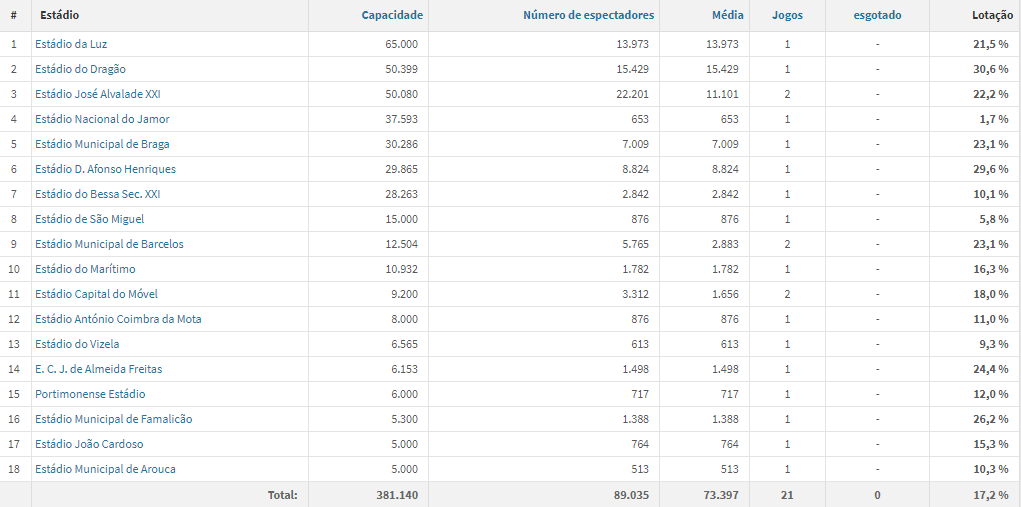The height and width of the screenshot is (507, 1021).
Task: Open the Estádio Capital do Móvel link
Action: [x=96, y=294]
